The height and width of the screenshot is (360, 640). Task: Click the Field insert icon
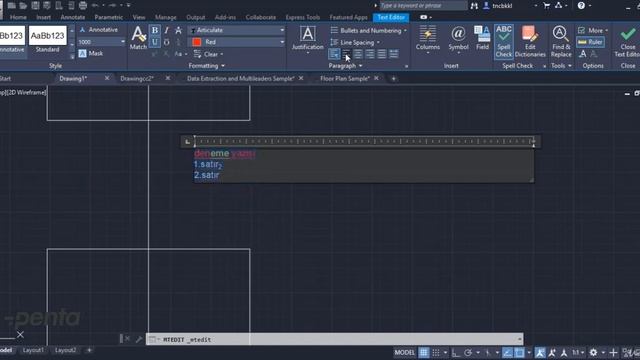pos(482,38)
